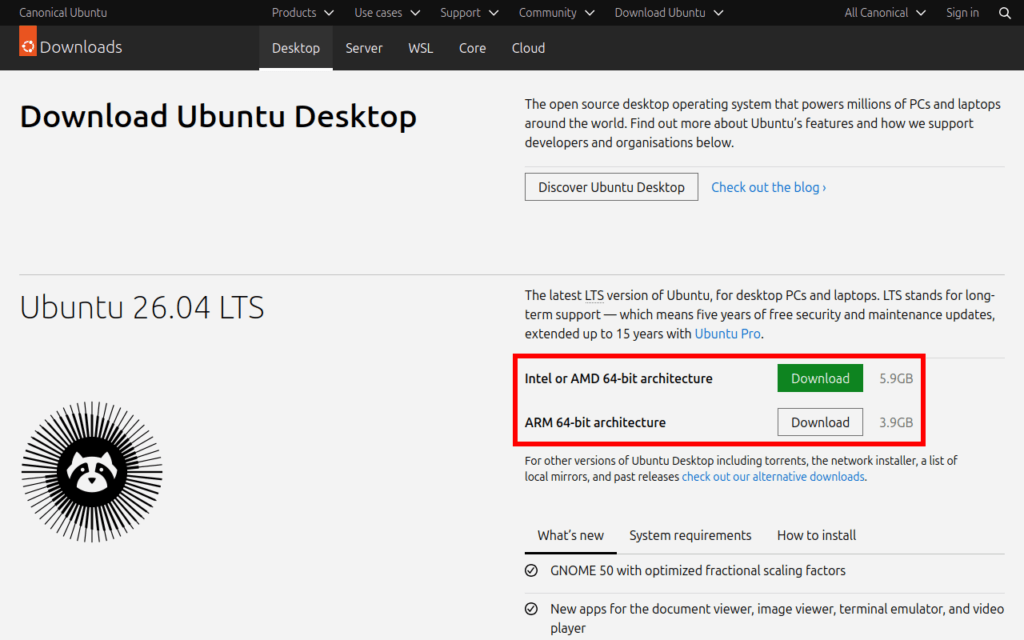The image size is (1024, 640).
Task: Select the Desktop tab
Action: coord(296,48)
